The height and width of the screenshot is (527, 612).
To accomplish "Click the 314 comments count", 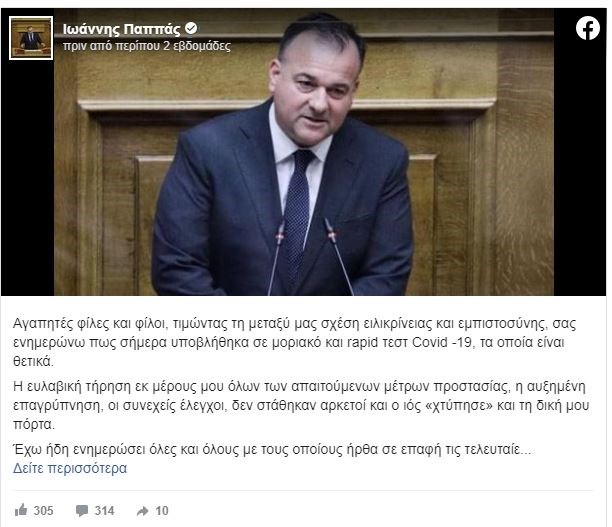I will (x=104, y=511).
